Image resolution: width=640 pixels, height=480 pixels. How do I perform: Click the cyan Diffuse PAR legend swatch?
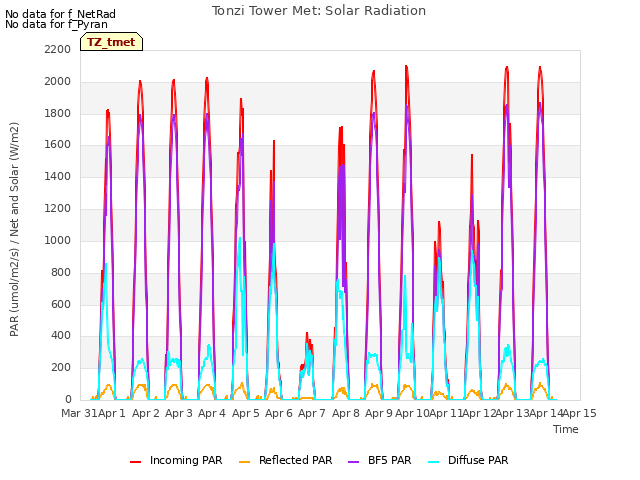point(434,461)
